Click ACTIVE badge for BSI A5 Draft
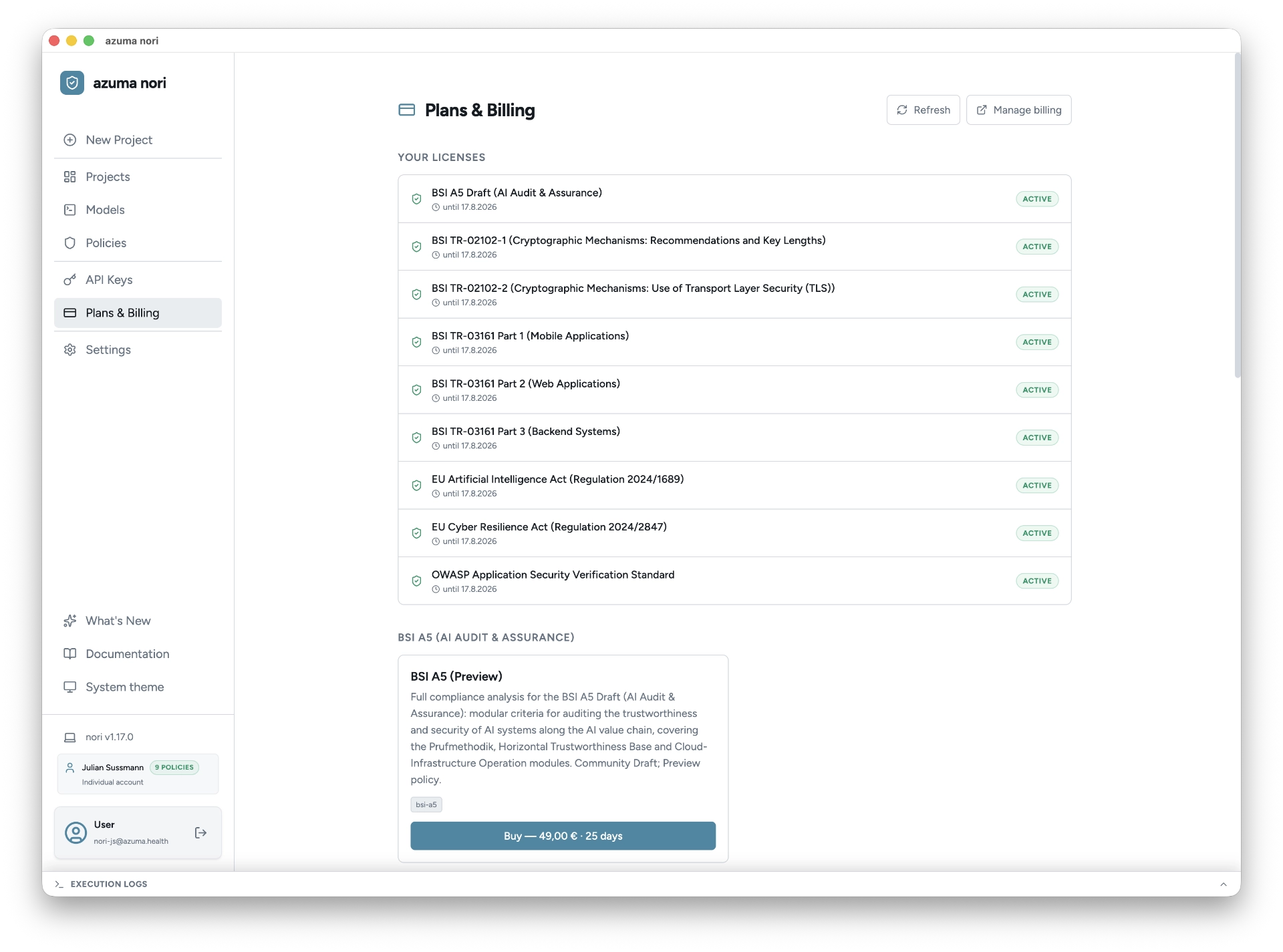This screenshot has height=952, width=1283. [x=1037, y=199]
